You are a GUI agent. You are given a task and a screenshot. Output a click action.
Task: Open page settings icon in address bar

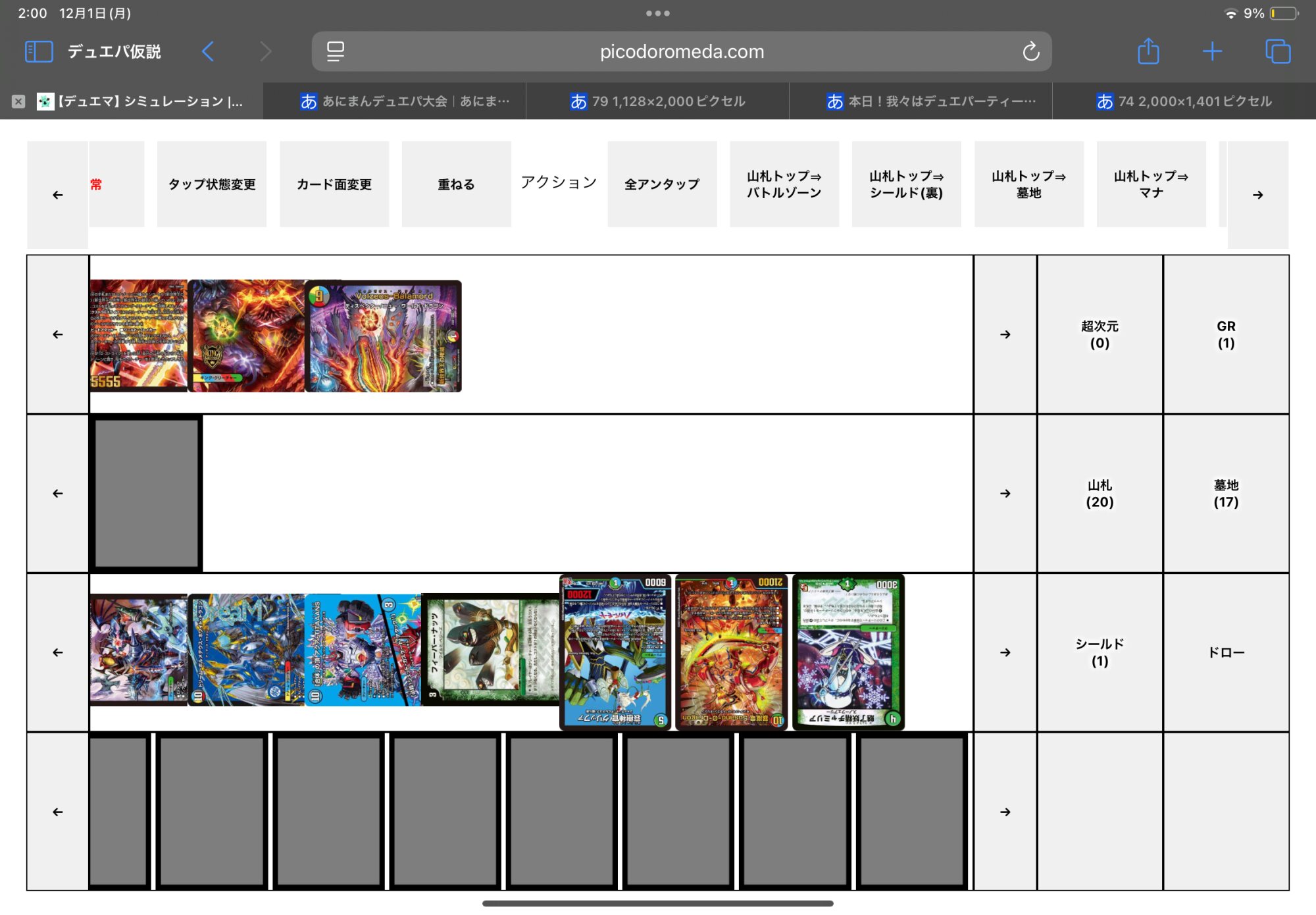point(336,51)
